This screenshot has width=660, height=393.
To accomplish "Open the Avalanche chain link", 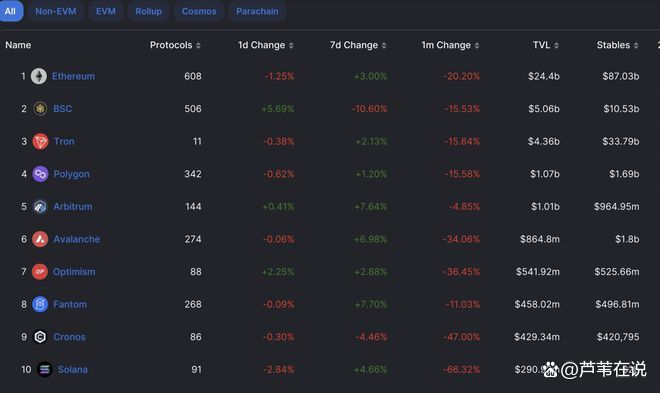I will tap(77, 239).
